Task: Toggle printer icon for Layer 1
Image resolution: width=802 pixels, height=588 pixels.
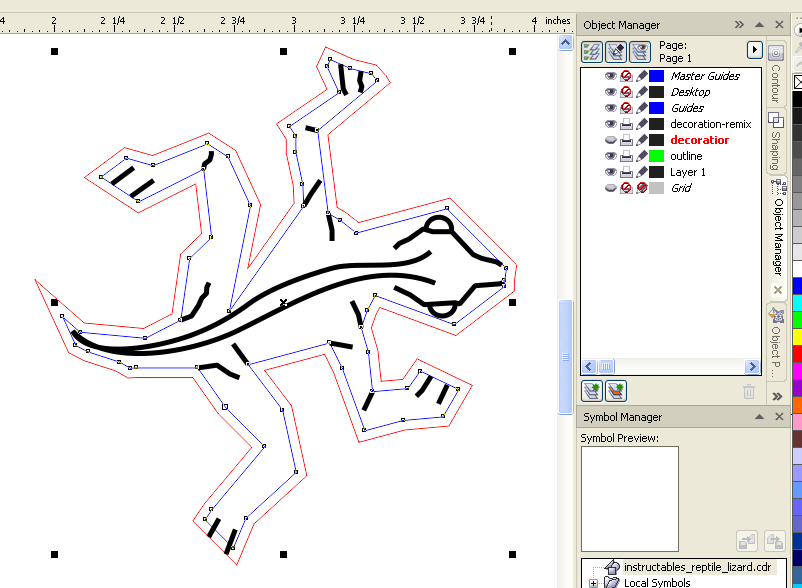Action: click(x=626, y=172)
